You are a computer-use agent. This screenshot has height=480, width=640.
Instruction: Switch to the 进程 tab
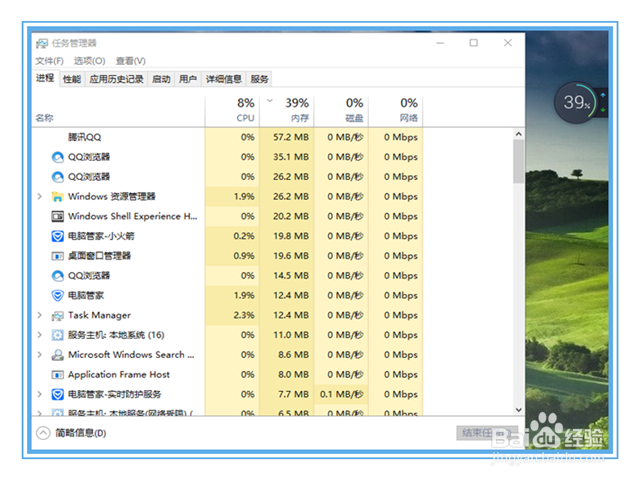[x=45, y=78]
